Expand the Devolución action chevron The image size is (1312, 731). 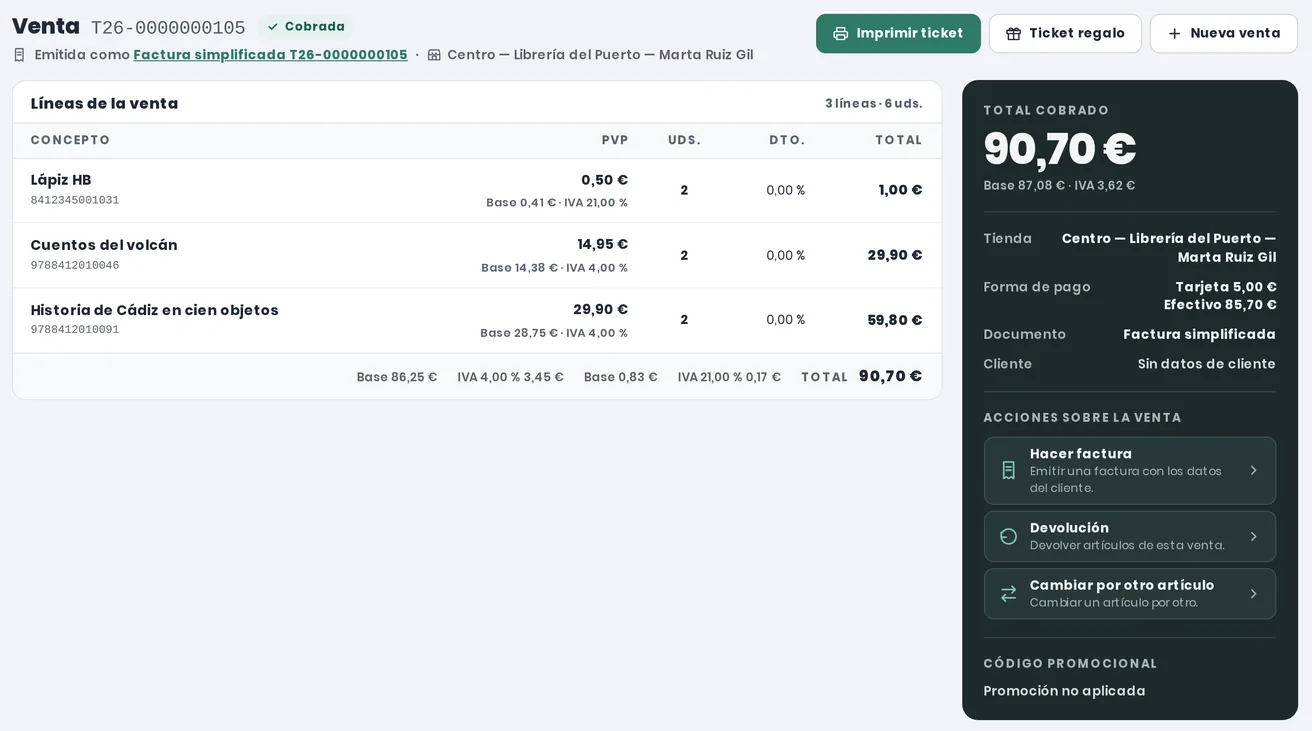(1253, 537)
